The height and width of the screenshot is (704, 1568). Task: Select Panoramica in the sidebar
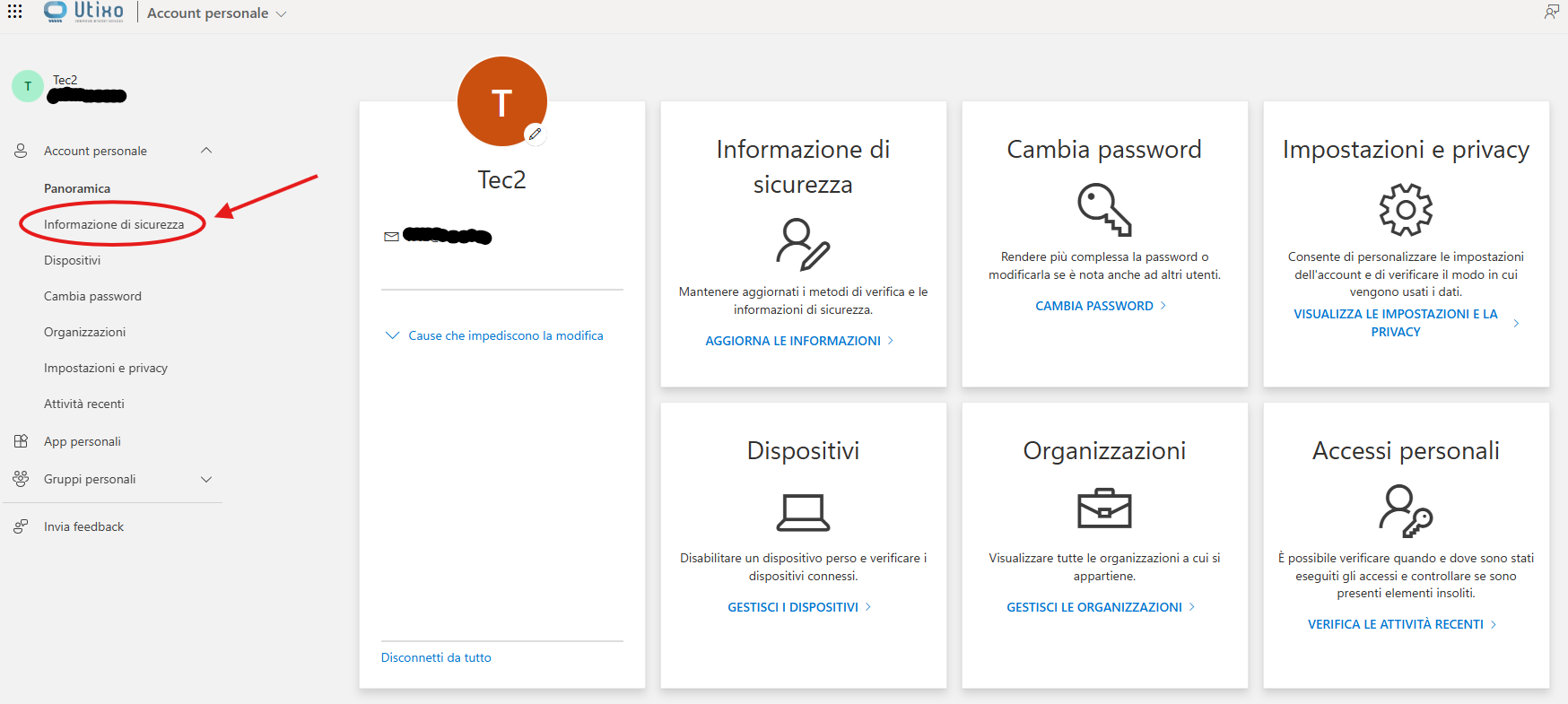click(x=77, y=188)
